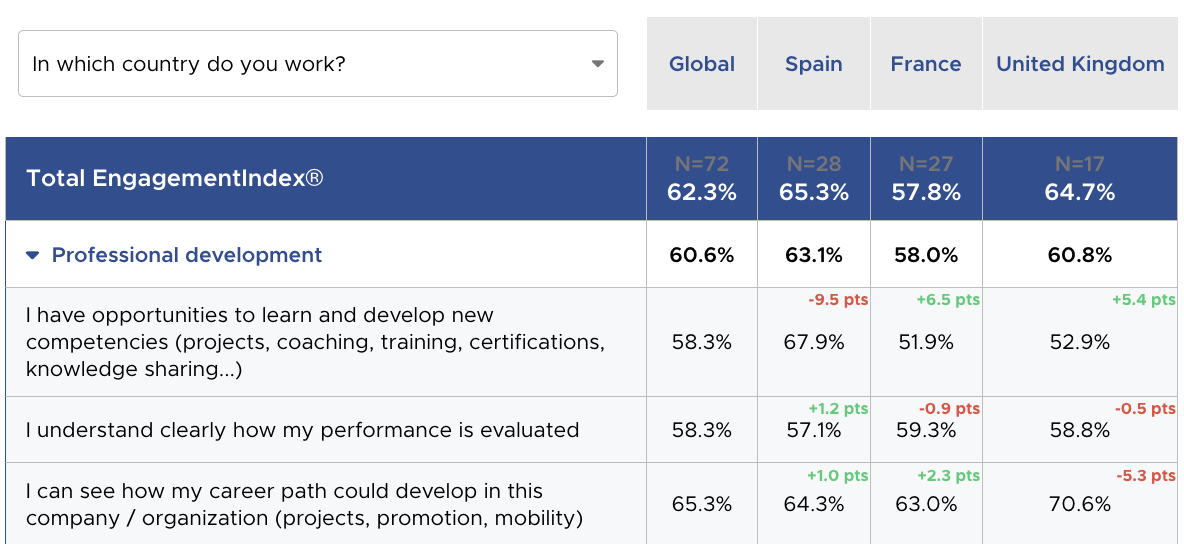Click France total engagement score 57.8%

(x=926, y=192)
